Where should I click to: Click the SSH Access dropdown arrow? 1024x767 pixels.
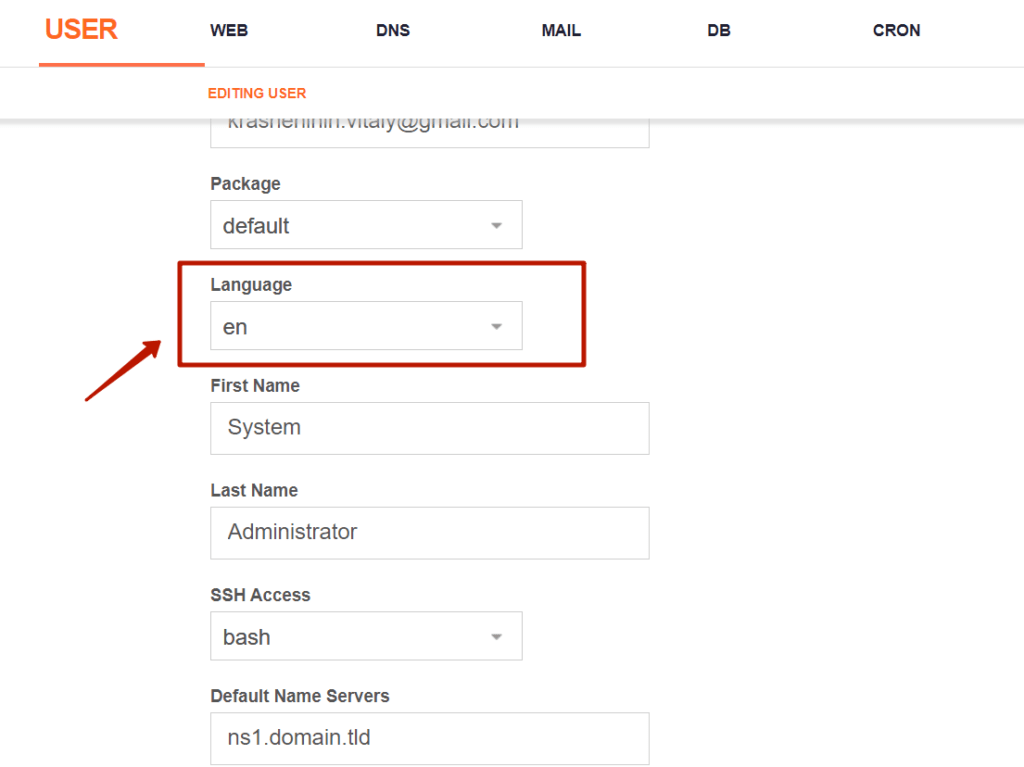(x=496, y=637)
